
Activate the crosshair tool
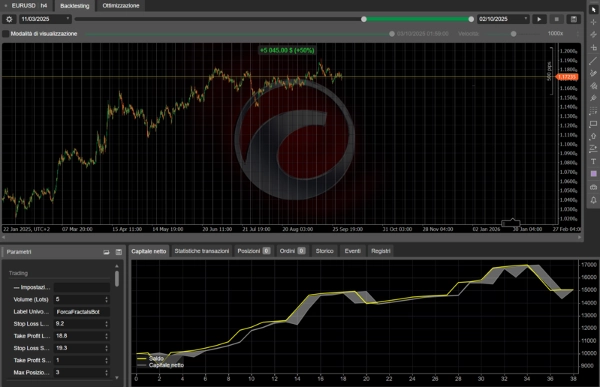coord(593,22)
